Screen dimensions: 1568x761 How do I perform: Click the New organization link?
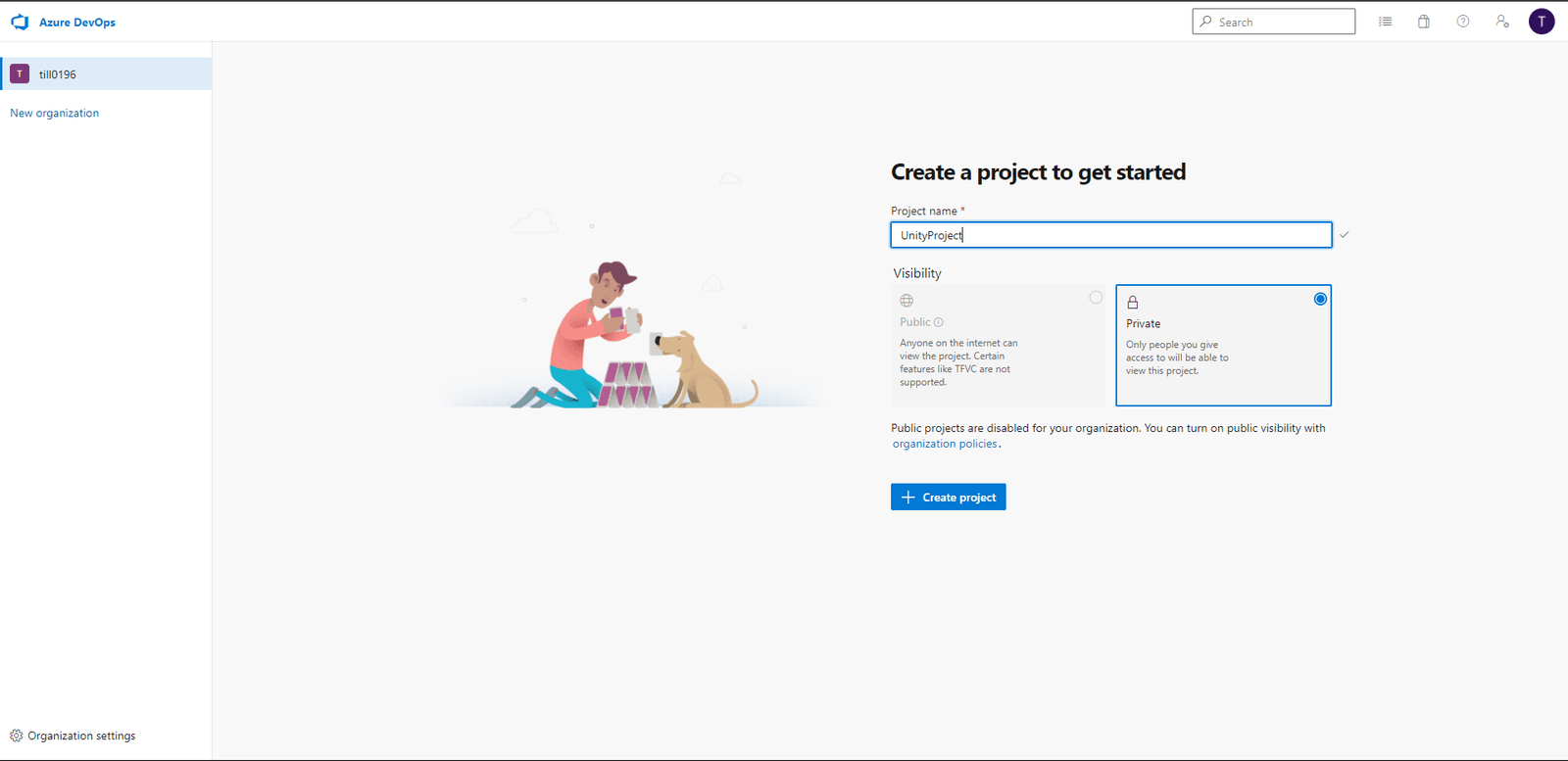55,114
